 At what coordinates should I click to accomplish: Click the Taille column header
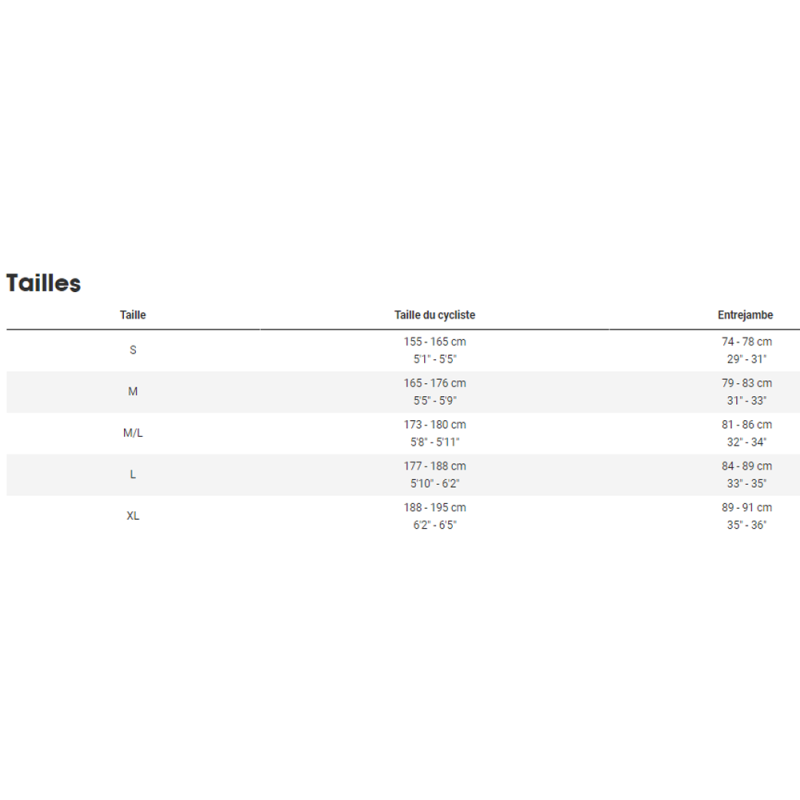(133, 315)
